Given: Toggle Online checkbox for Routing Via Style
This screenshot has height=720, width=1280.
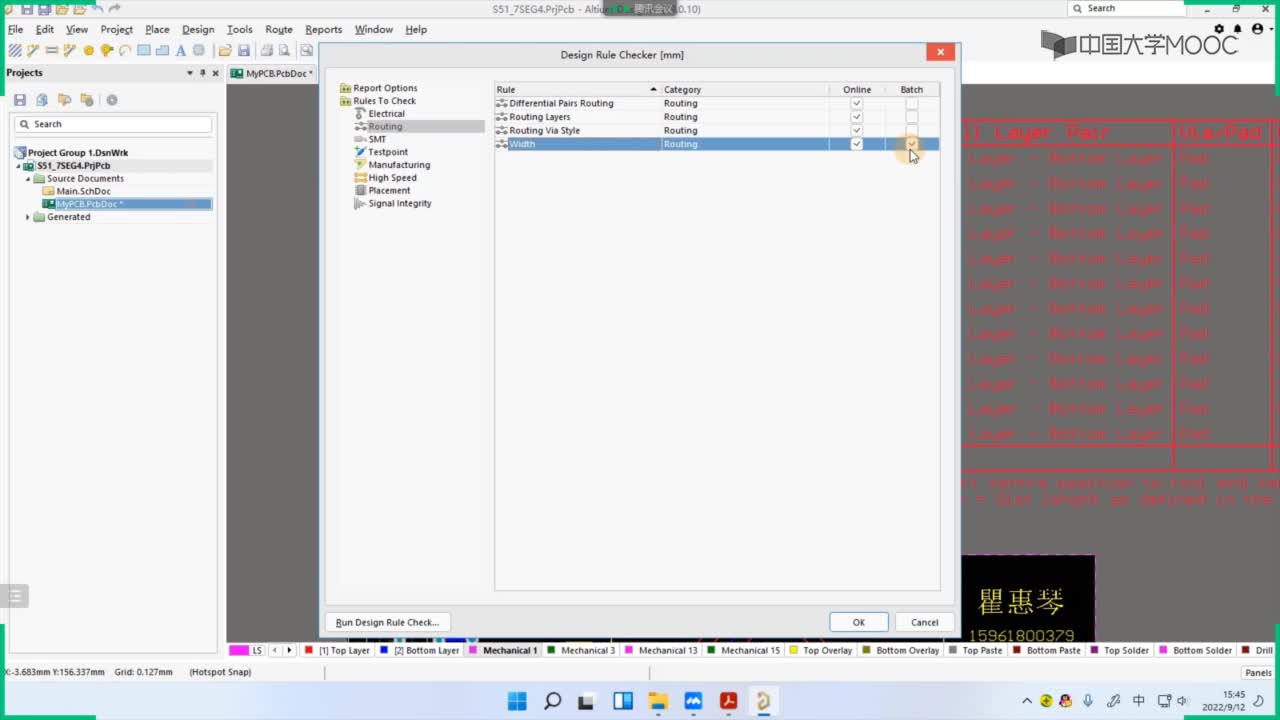Looking at the screenshot, I should click(x=856, y=130).
